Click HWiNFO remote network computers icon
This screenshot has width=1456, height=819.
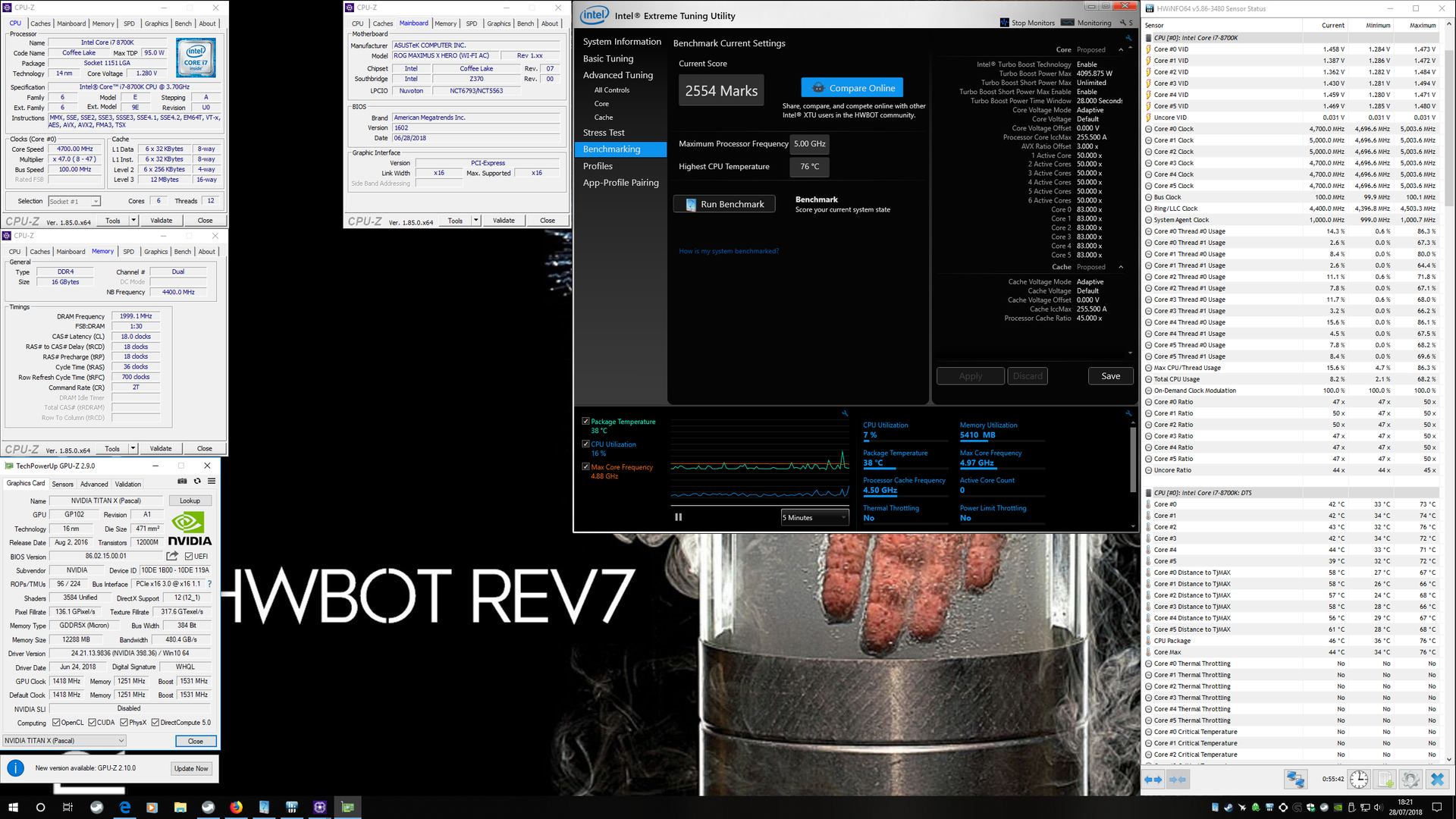1295,779
